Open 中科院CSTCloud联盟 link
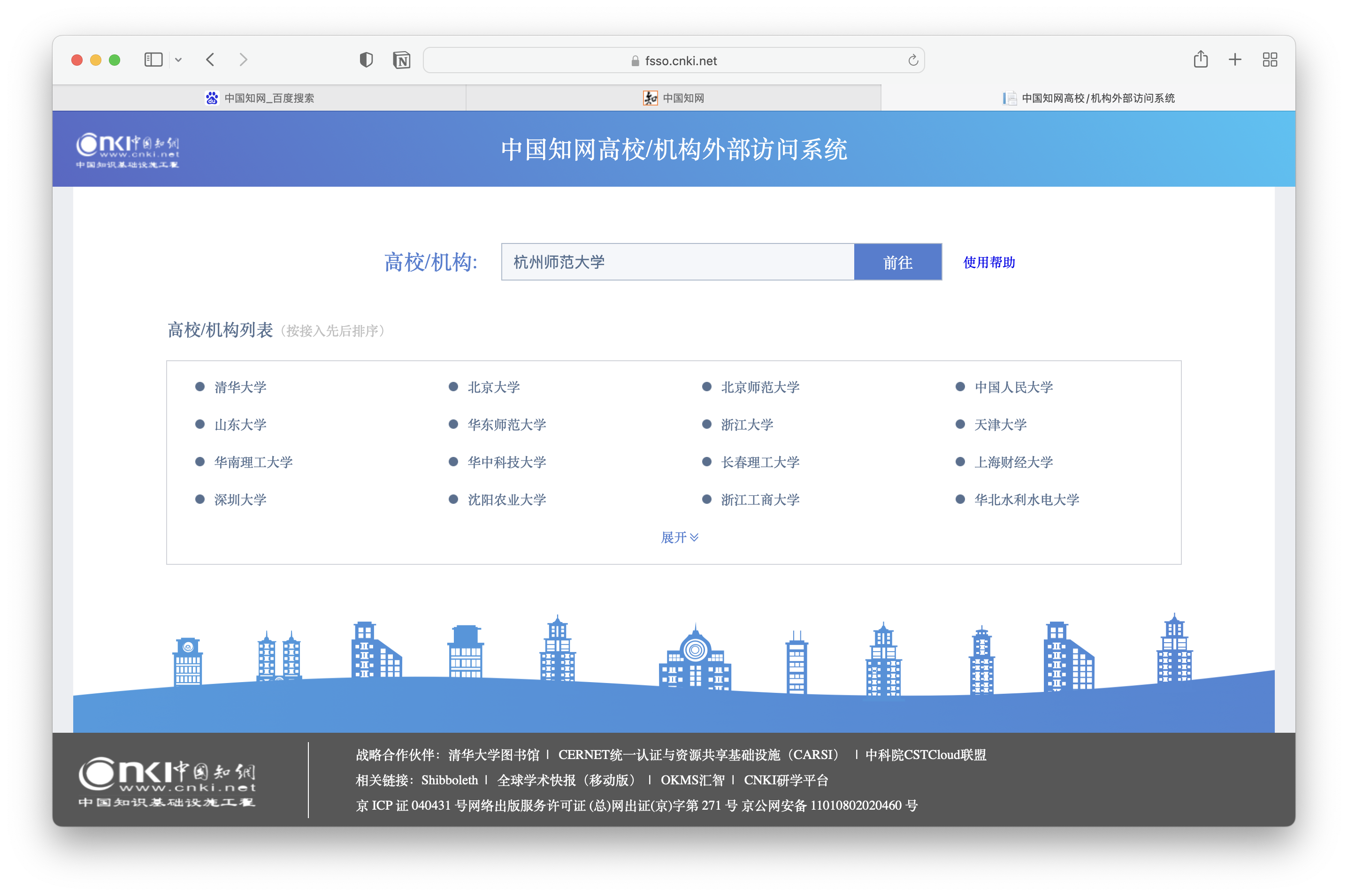 (926, 755)
